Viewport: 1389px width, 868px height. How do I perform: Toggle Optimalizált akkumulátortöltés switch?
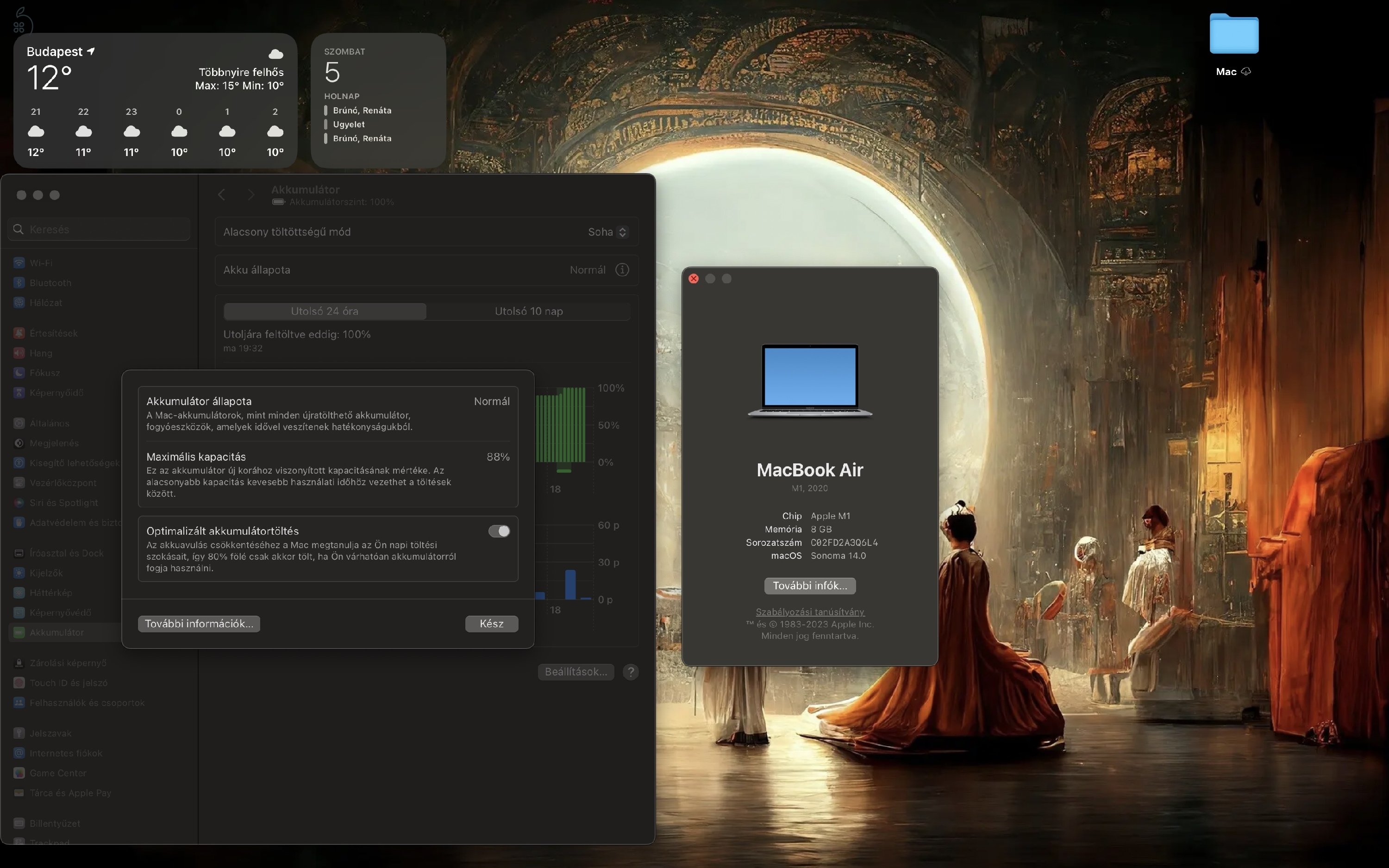[x=499, y=531]
